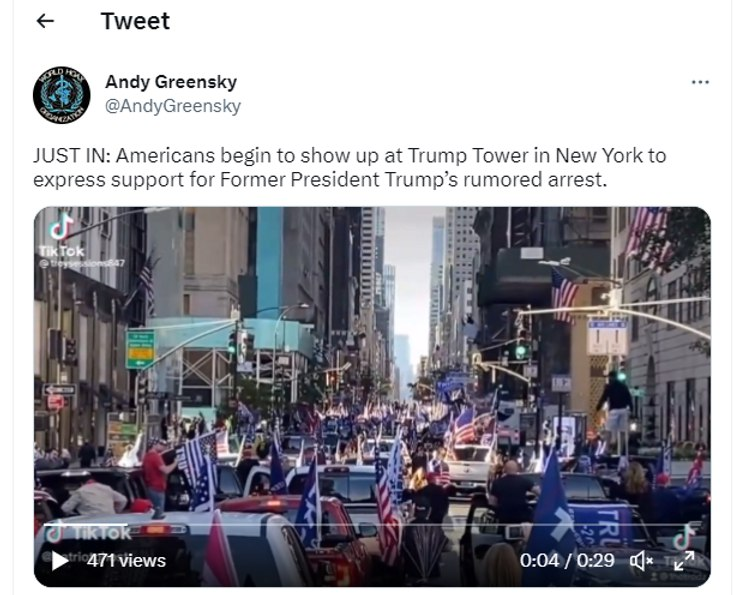Select the Tweet page heading
This screenshot has height=595, width=740.
135,21
